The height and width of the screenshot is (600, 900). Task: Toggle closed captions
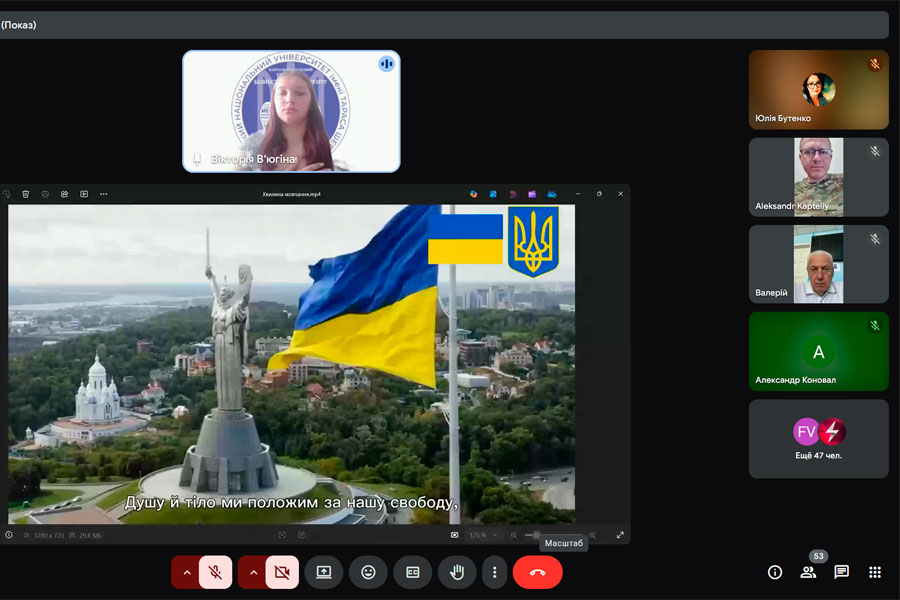click(x=413, y=572)
